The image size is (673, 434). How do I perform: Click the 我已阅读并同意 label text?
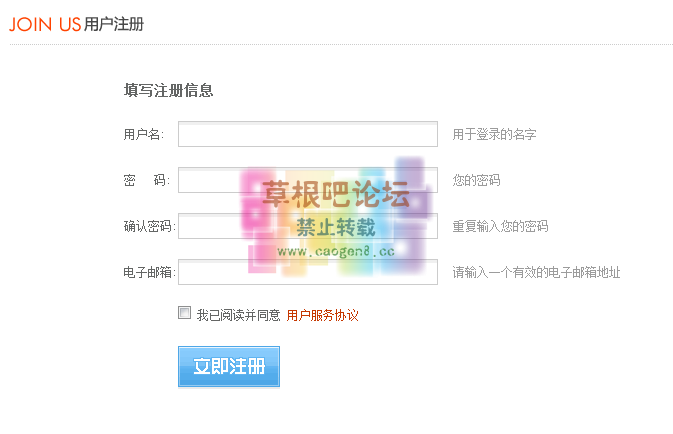tap(238, 315)
